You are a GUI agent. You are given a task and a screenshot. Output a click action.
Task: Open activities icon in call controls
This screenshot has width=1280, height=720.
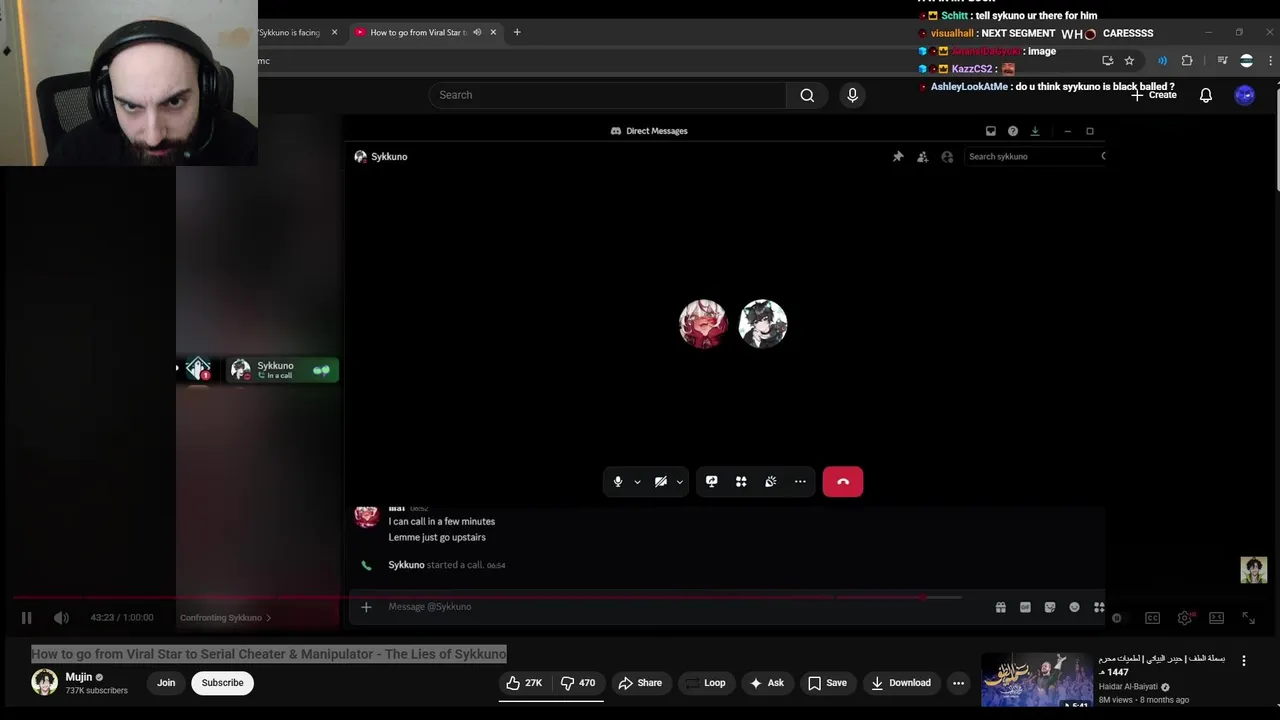pos(741,482)
